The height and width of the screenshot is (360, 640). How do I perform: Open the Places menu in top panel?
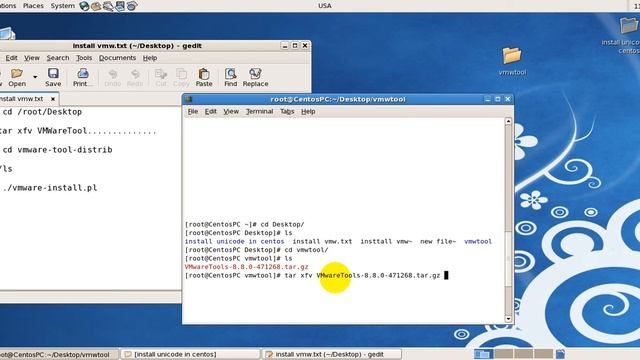(x=33, y=6)
